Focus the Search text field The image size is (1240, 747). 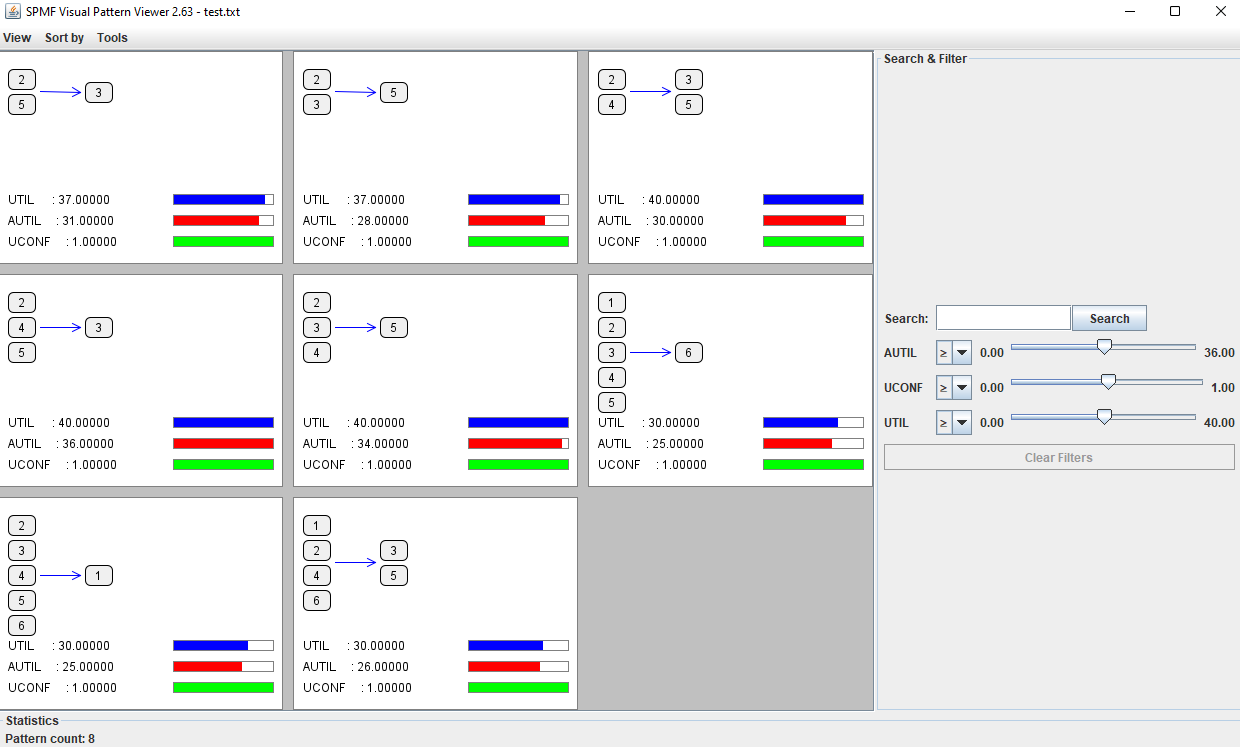click(1002, 318)
